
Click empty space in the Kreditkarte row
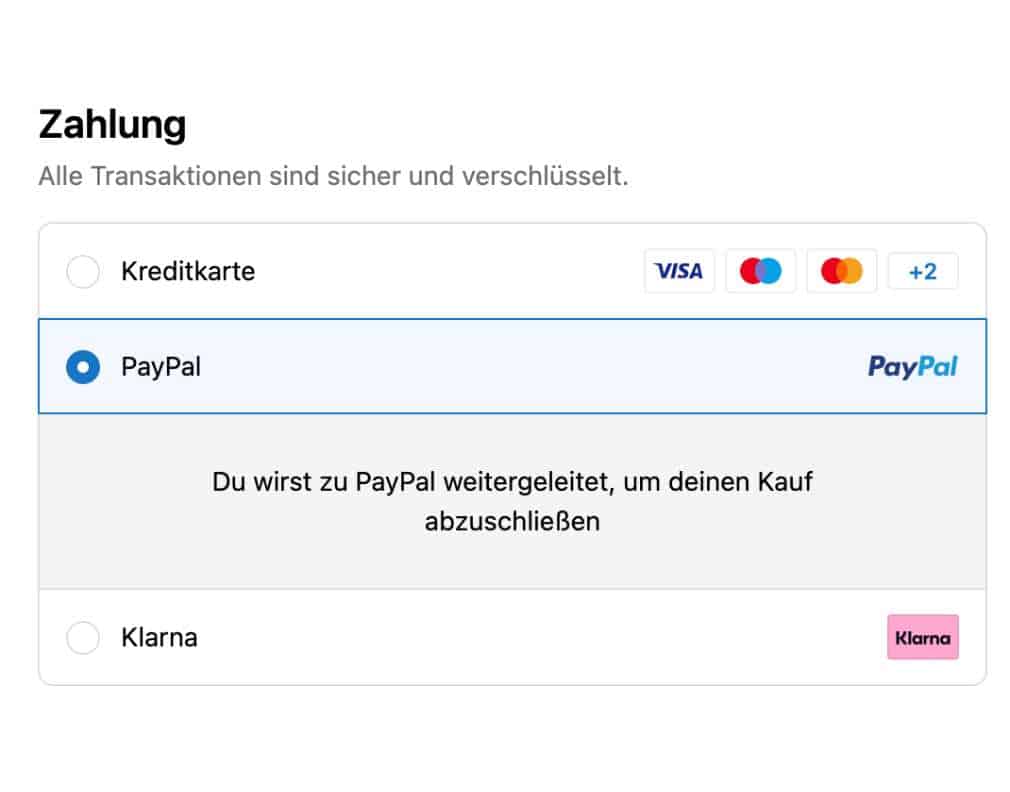click(450, 271)
